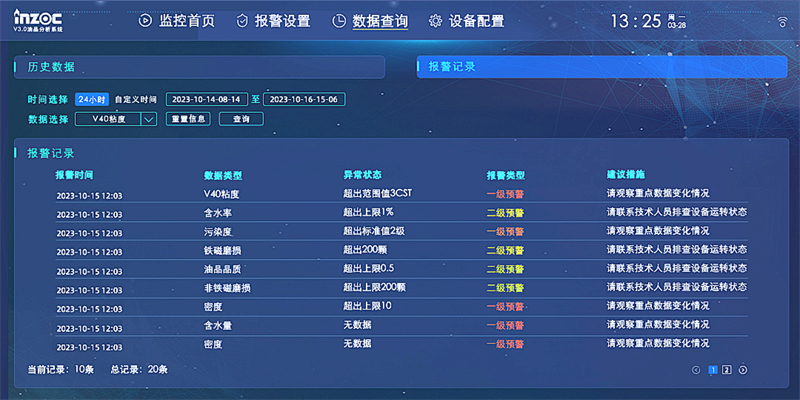
Task: Click the clock icon beside 数据查询
Action: [x=340, y=21]
